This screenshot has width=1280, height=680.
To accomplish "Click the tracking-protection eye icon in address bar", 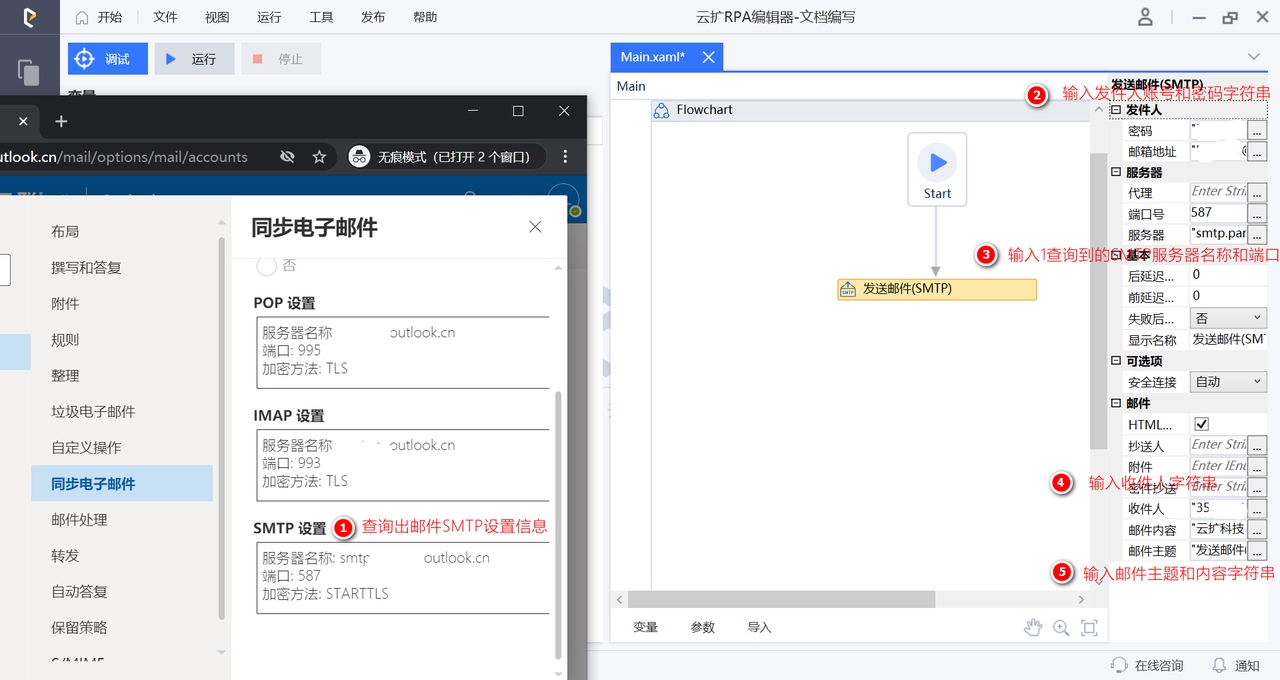I will pyautogui.click(x=287, y=157).
